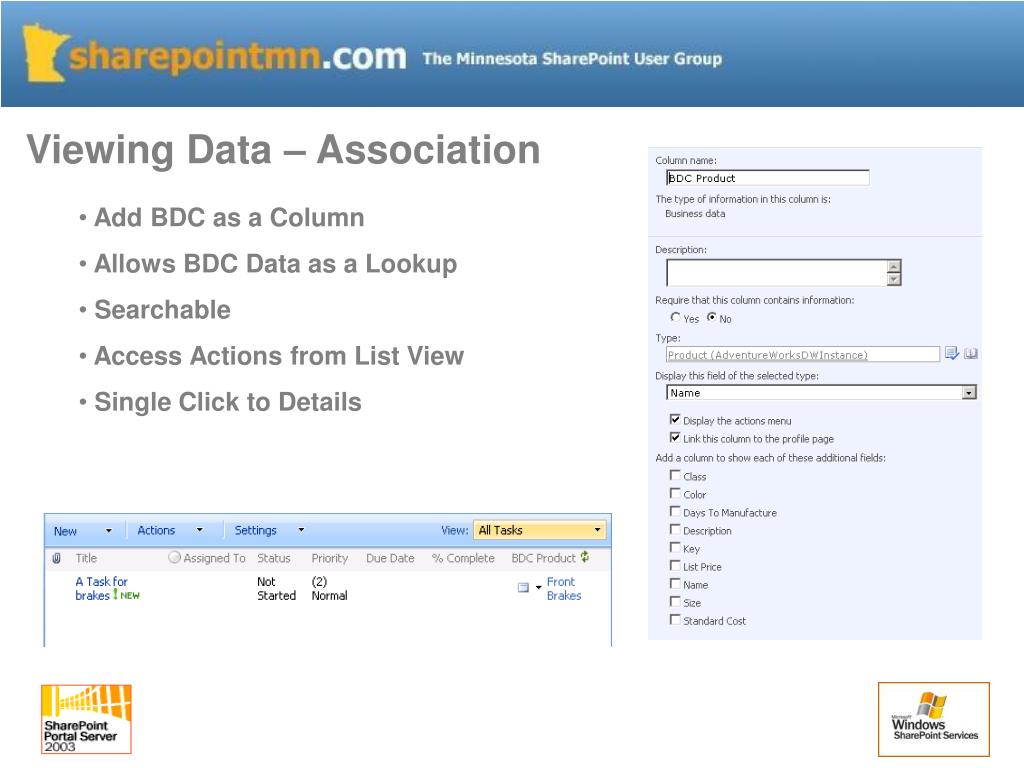Screen dimensions: 1024x768
Task: Click the New menu item
Action: click(x=65, y=531)
